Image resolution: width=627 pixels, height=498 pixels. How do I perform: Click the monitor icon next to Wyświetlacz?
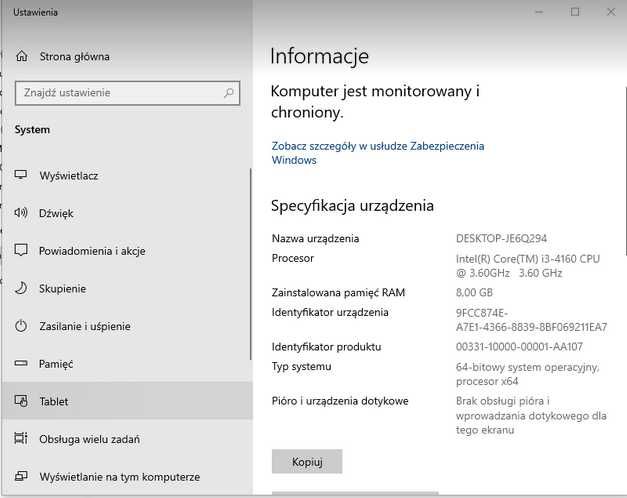(x=21, y=175)
